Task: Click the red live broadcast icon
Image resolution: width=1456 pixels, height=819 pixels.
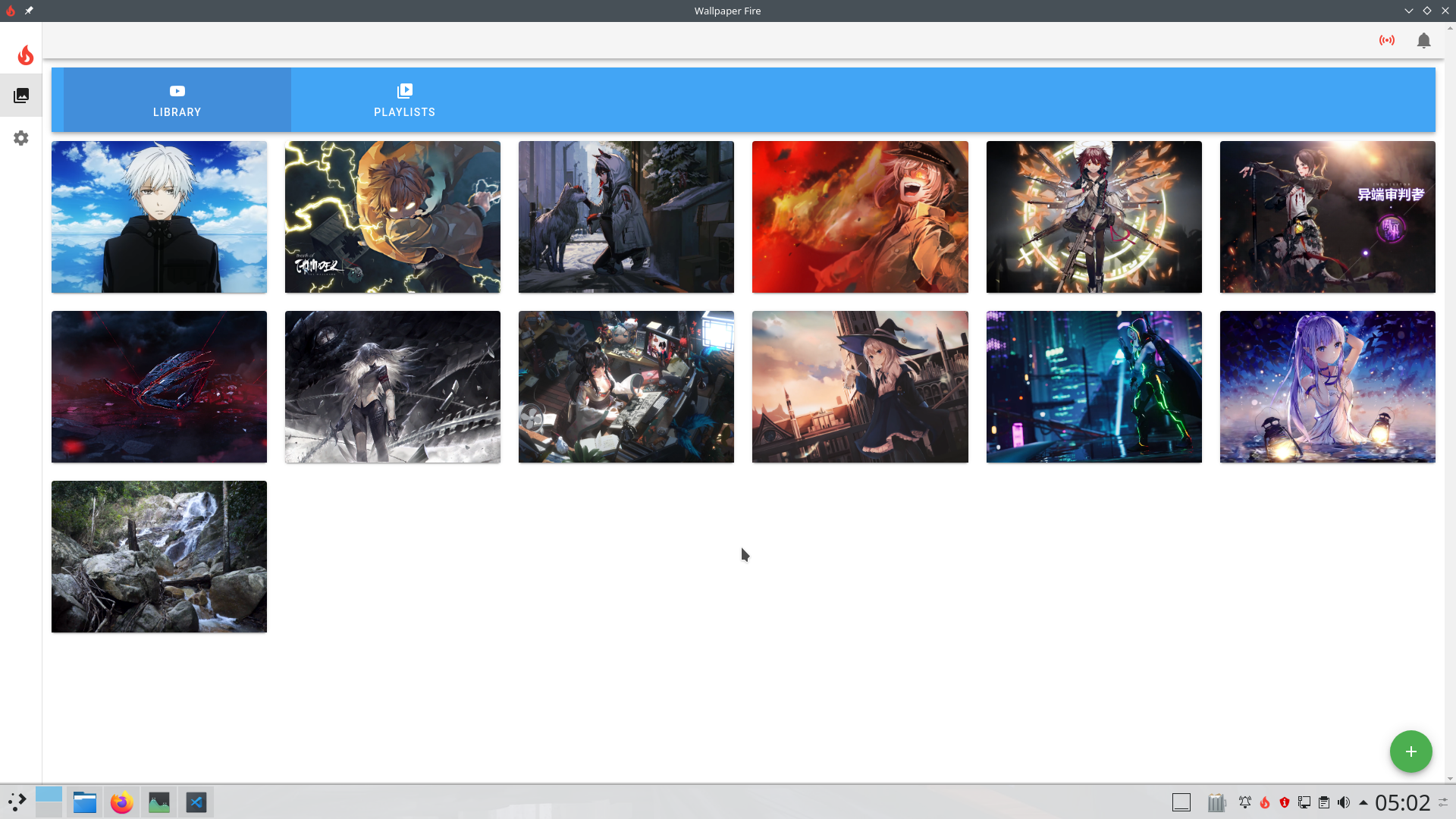Action: 1387,40
